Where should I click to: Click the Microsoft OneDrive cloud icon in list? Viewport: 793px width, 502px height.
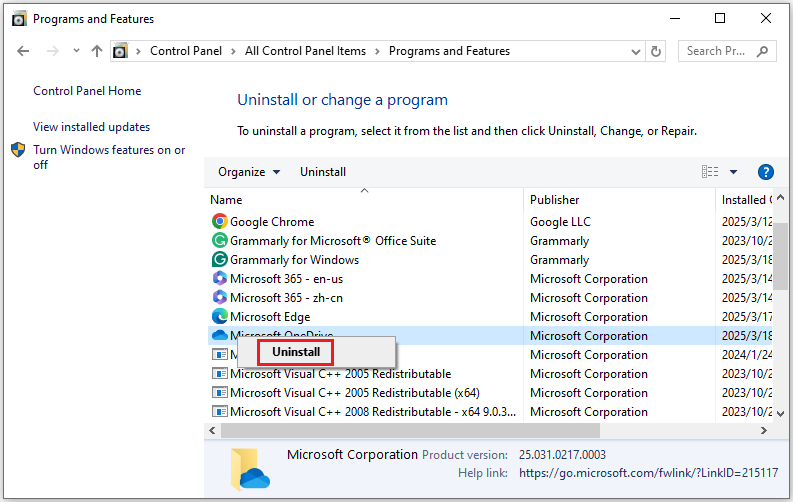point(219,335)
